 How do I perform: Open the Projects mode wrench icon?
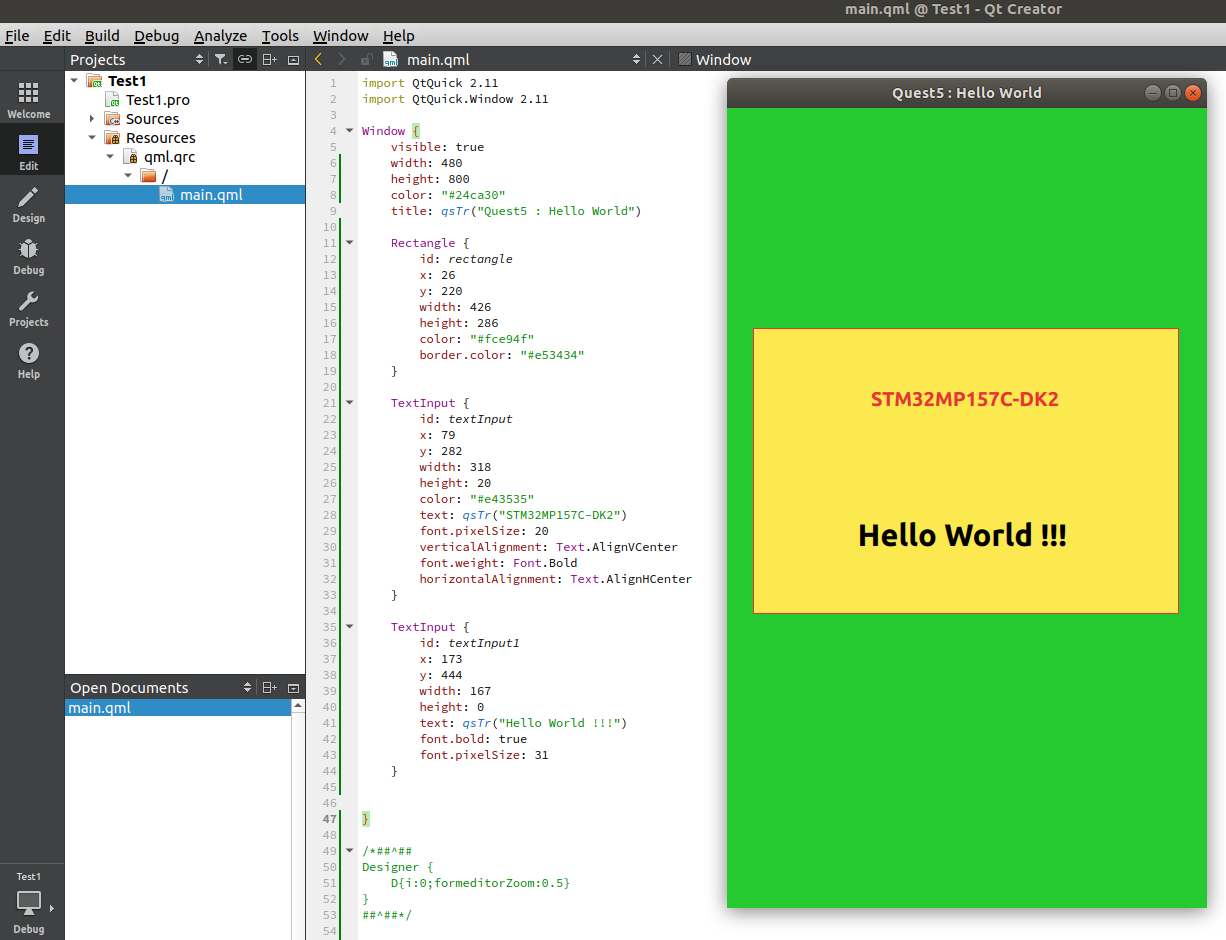tap(29, 308)
